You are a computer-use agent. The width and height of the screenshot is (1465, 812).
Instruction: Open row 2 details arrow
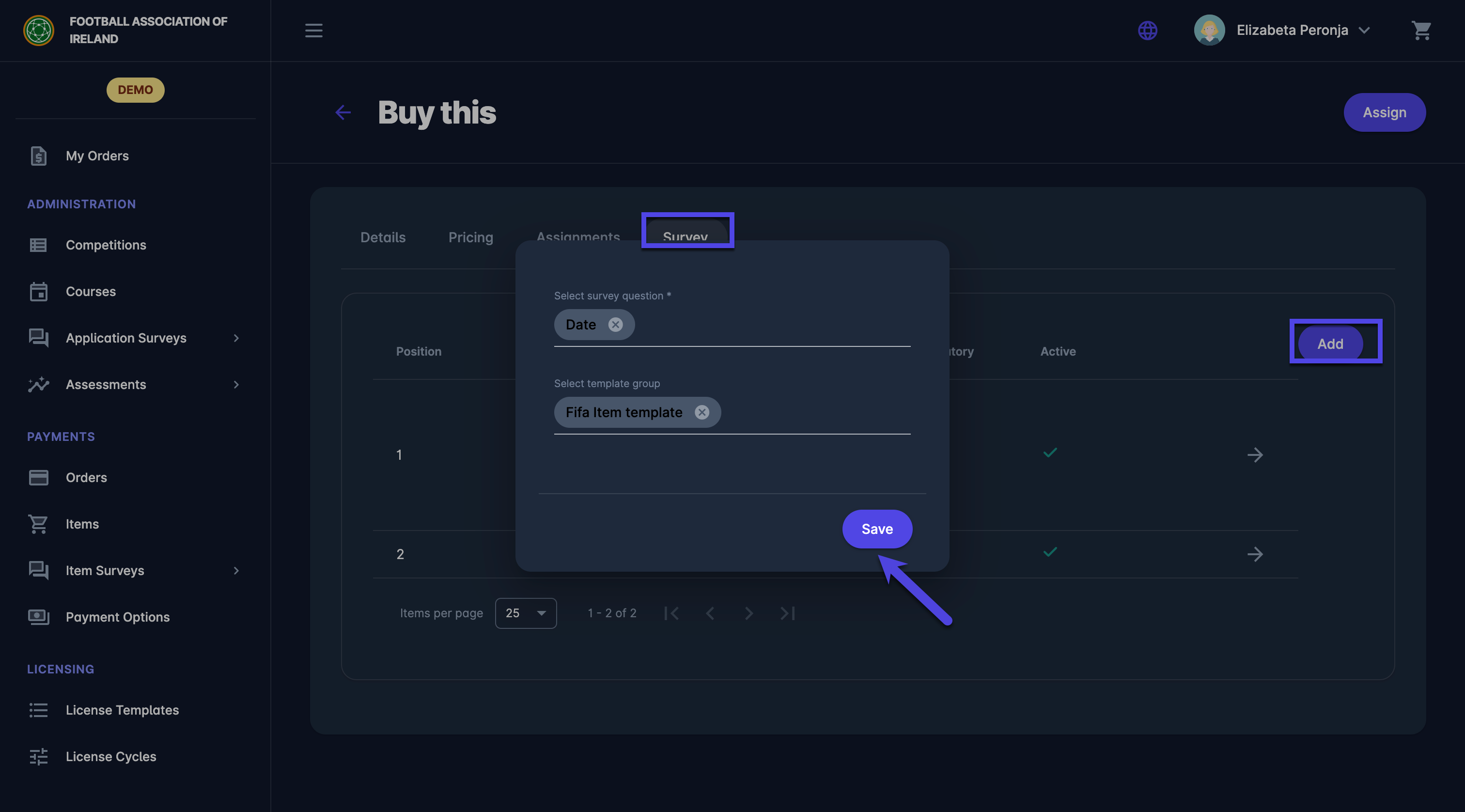click(x=1255, y=554)
